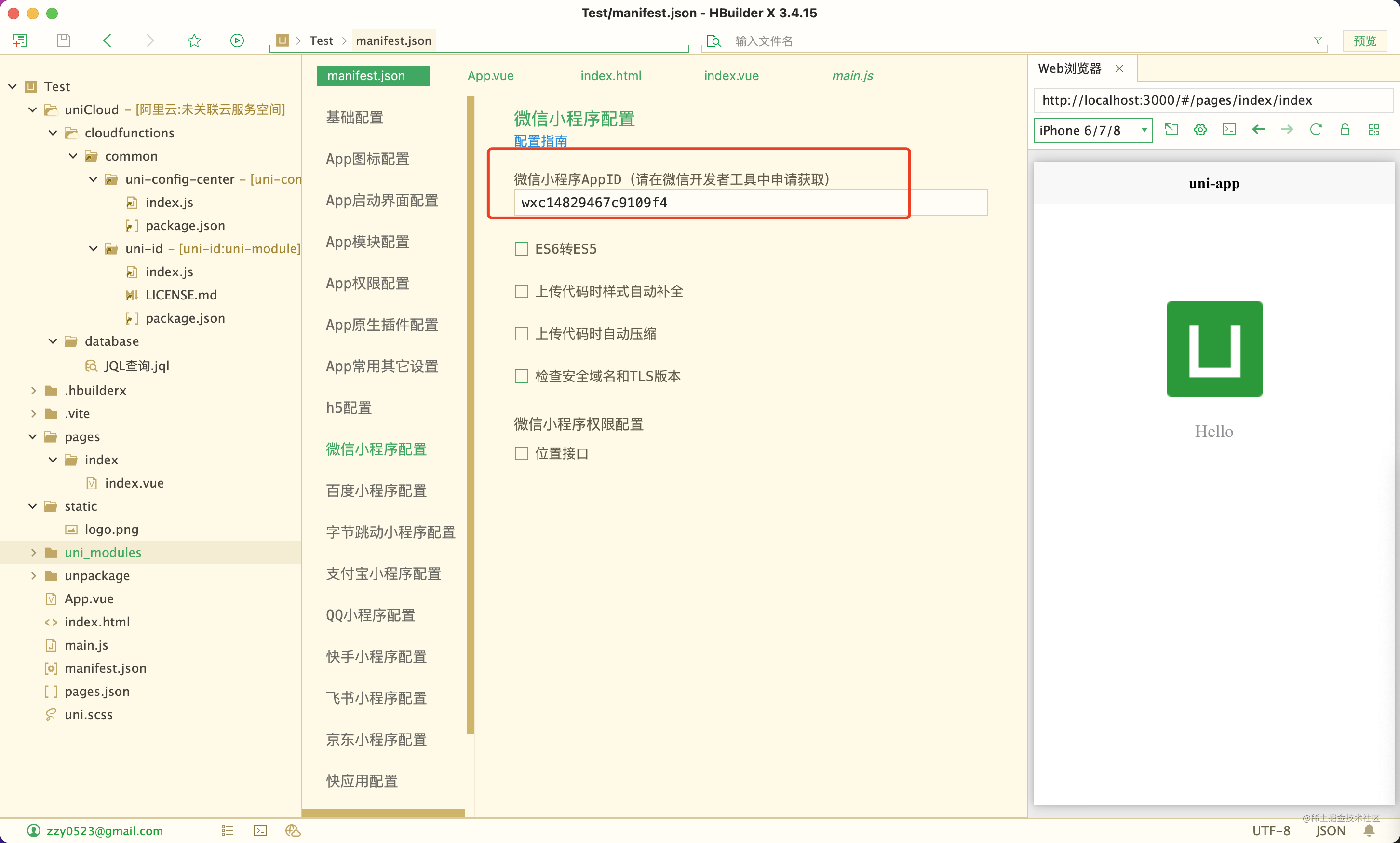This screenshot has height=843, width=1400.
Task: Click the browser forward arrow
Action: point(1287,130)
